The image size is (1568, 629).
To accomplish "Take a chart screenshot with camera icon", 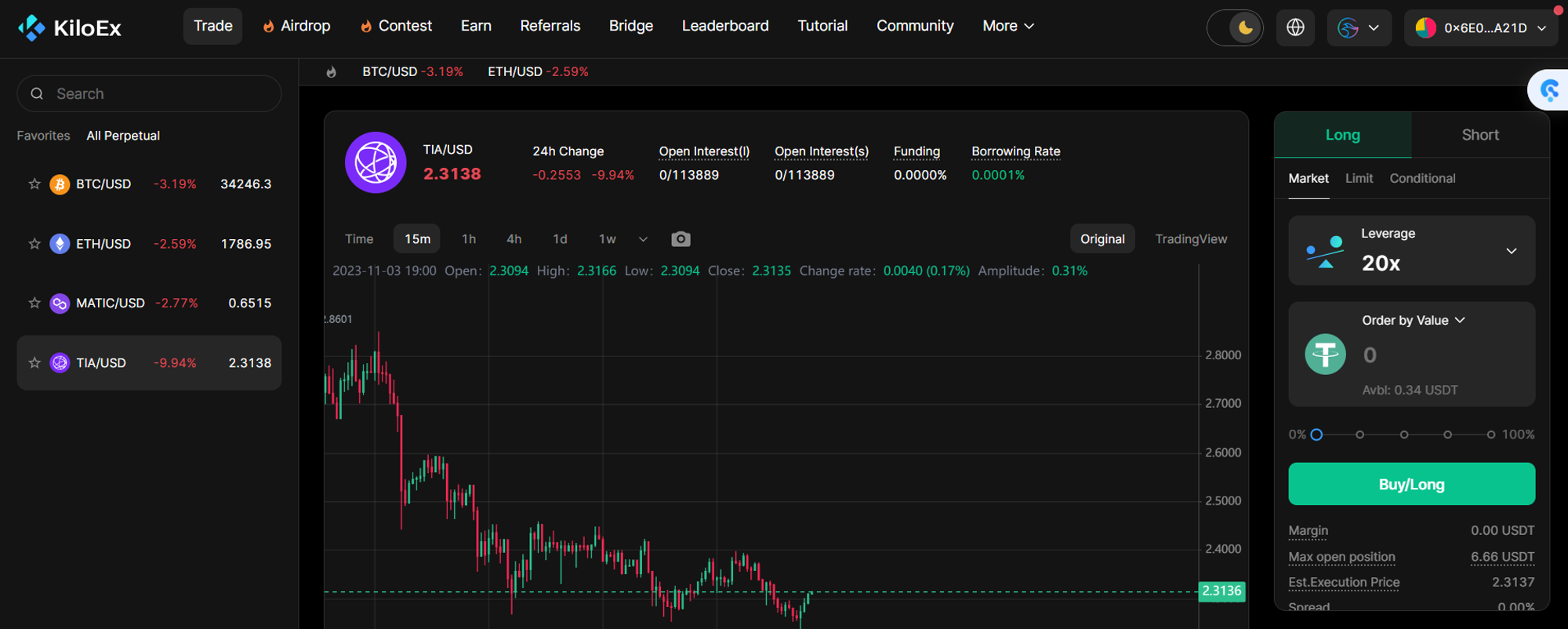I will [x=681, y=239].
